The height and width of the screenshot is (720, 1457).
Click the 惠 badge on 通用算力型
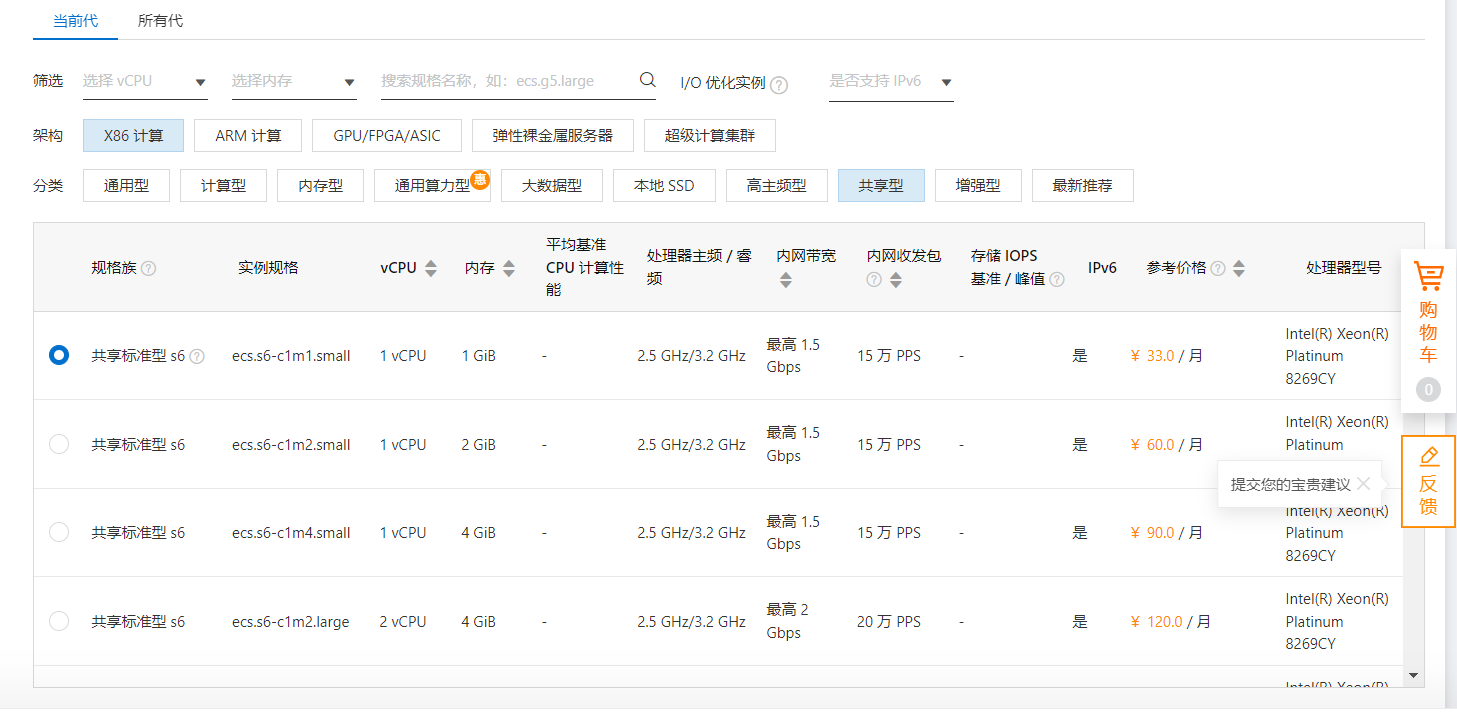pos(480,179)
